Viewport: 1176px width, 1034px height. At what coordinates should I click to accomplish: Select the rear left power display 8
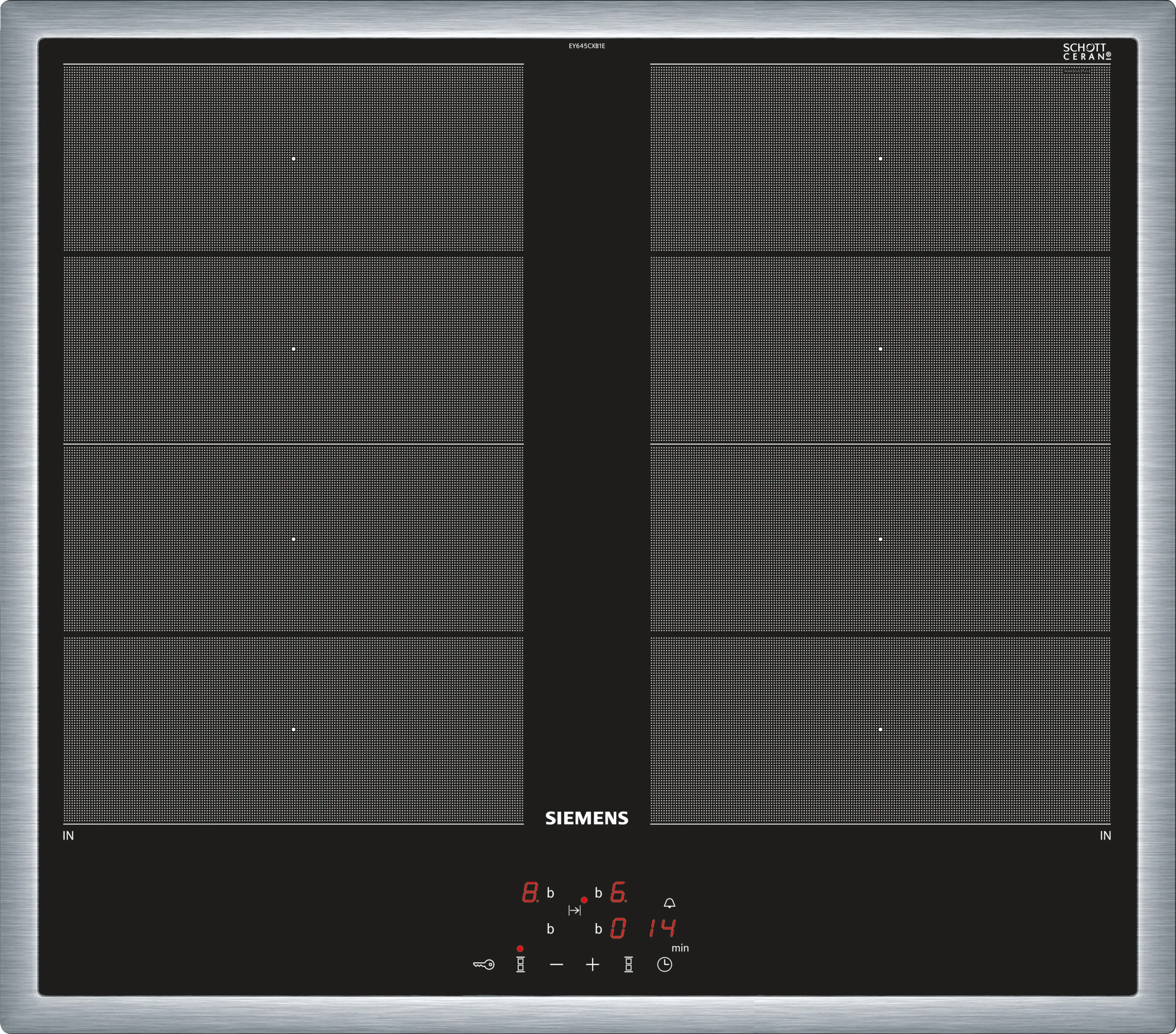coord(529,893)
